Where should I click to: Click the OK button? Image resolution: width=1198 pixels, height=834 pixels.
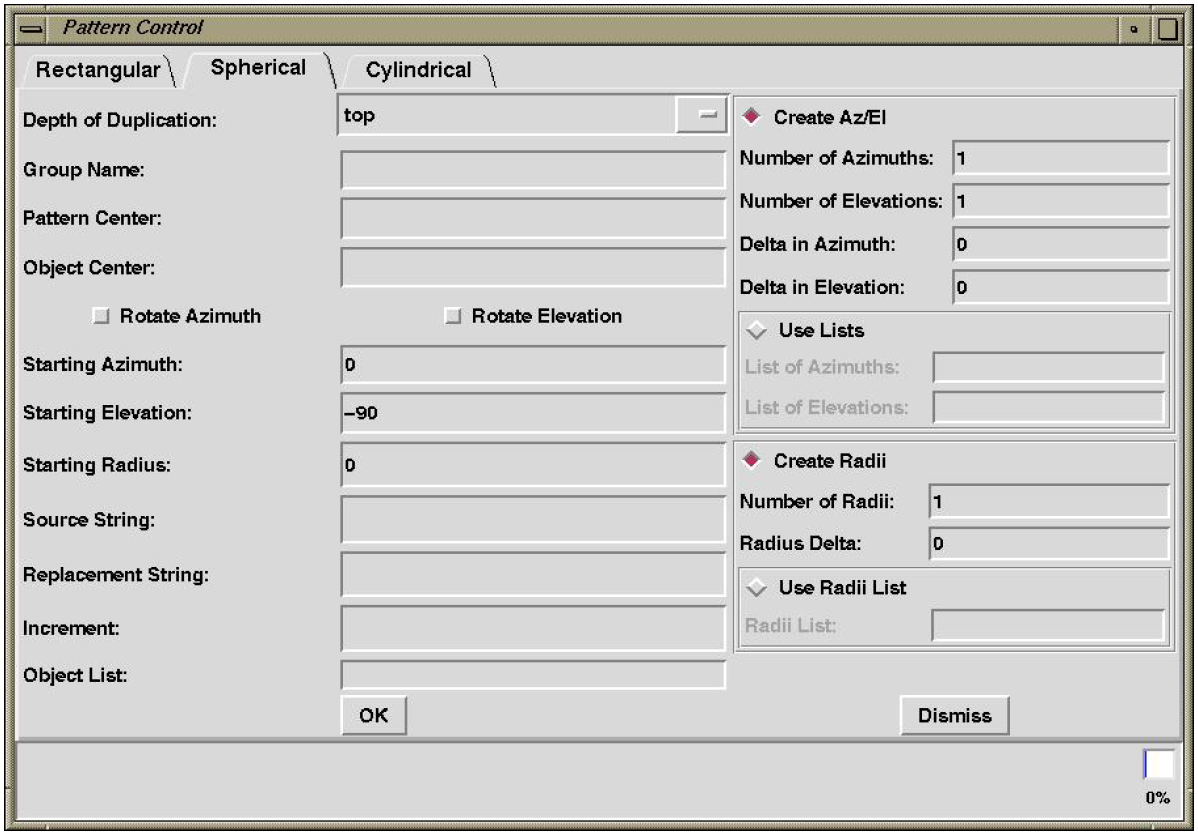point(374,716)
